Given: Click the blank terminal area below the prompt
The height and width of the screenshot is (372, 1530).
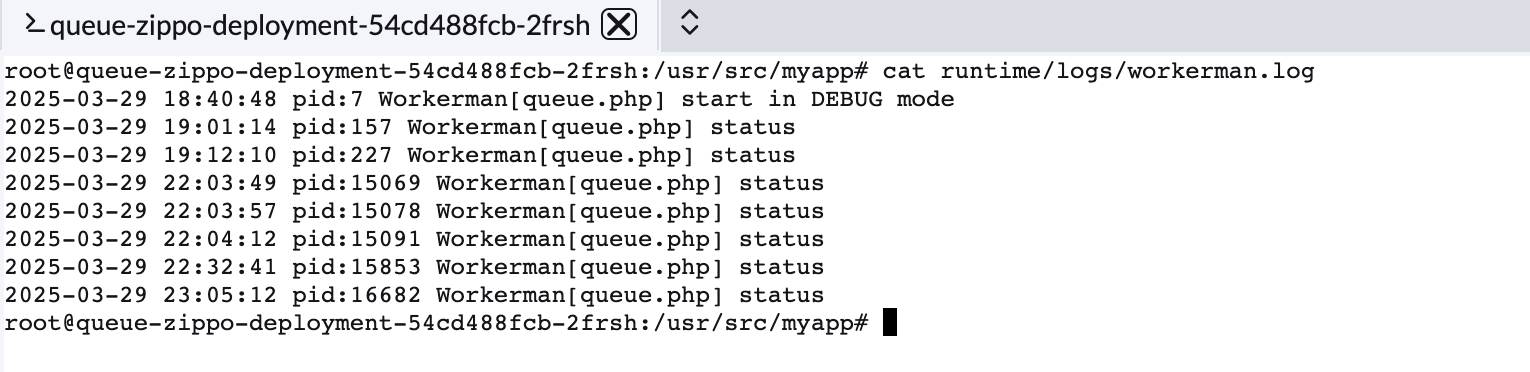Looking at the screenshot, I should pyautogui.click(x=765, y=354).
